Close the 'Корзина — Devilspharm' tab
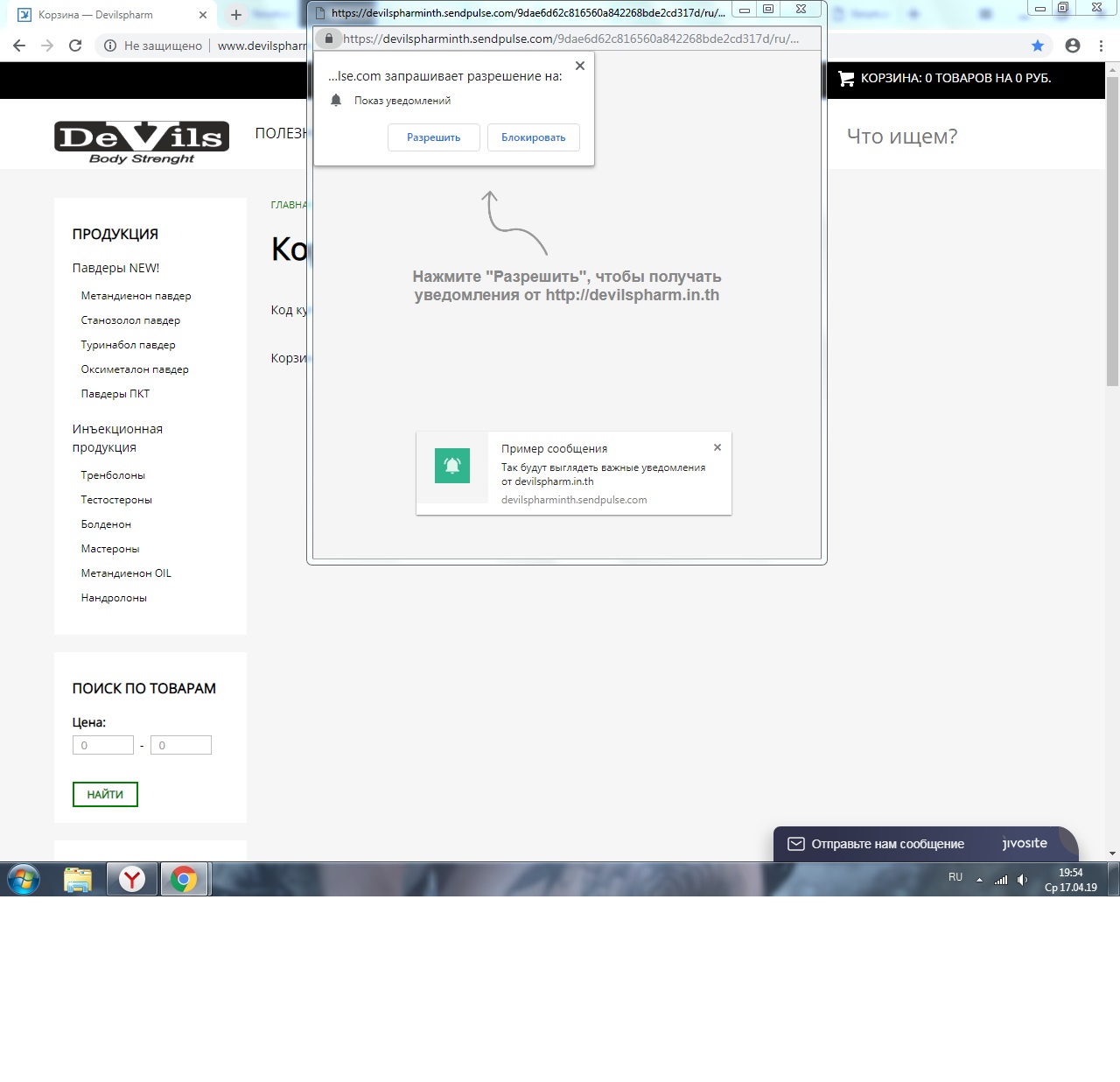Screen dimensions: 1120x1082 click(x=203, y=15)
